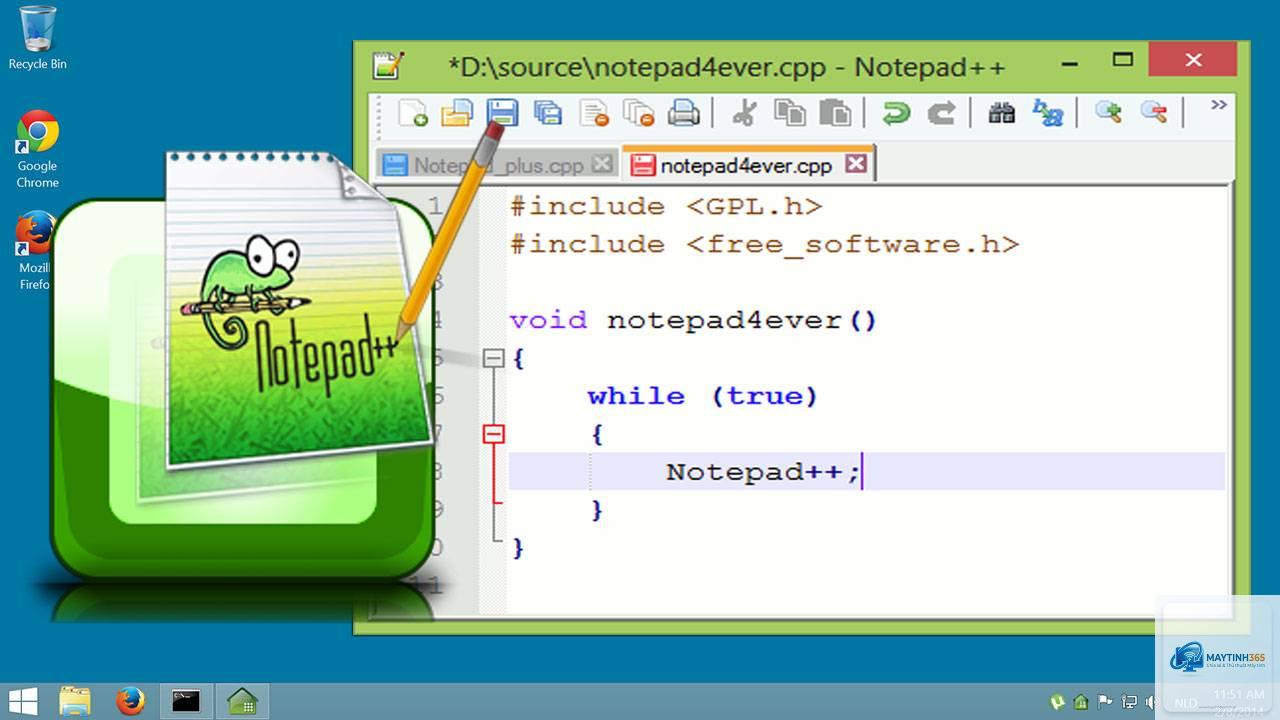This screenshot has width=1280, height=720.
Task: Place cursor on 'Notepad++;' line
Action: 866,471
